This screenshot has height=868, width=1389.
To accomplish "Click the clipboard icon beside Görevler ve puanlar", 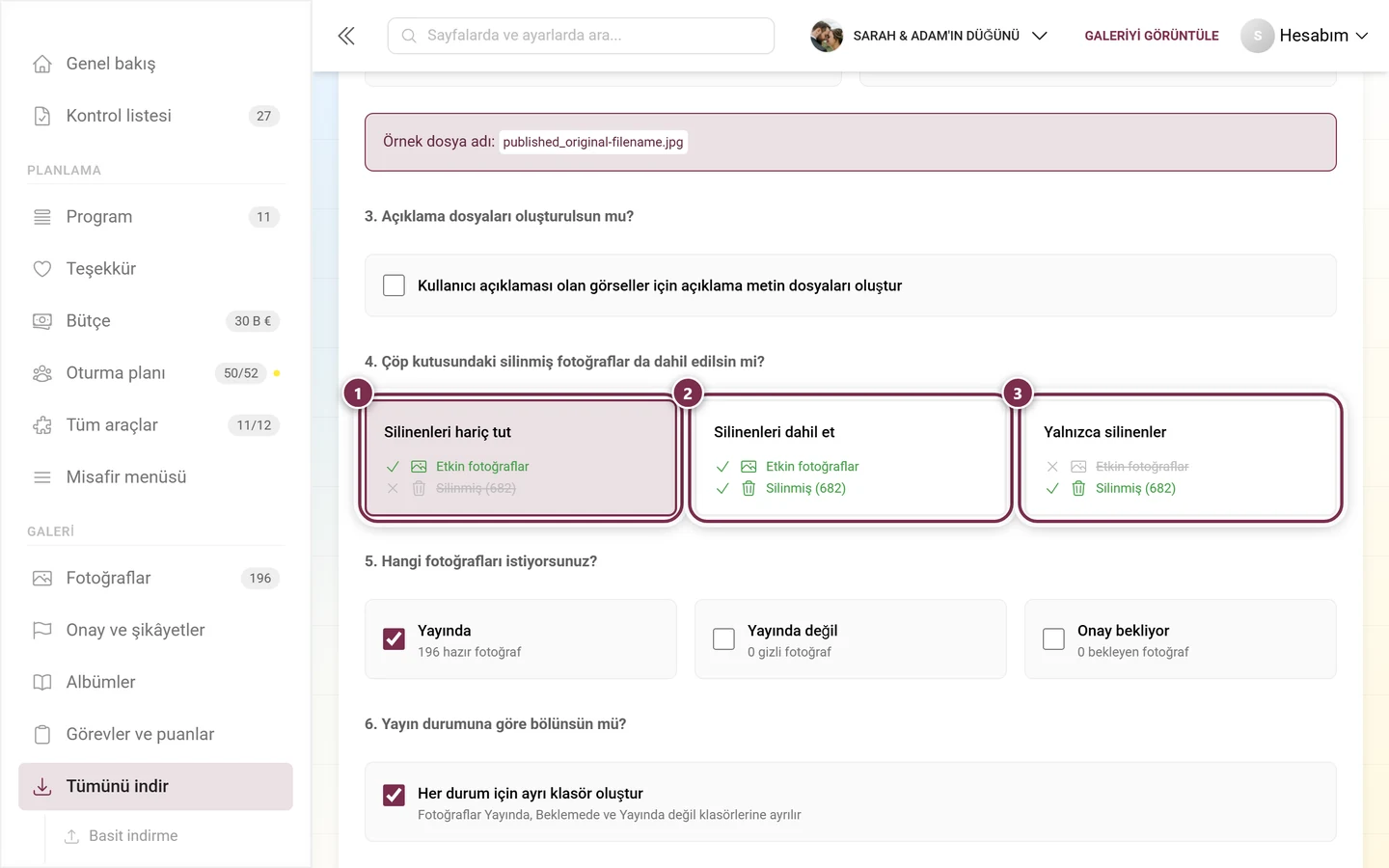I will point(42,735).
